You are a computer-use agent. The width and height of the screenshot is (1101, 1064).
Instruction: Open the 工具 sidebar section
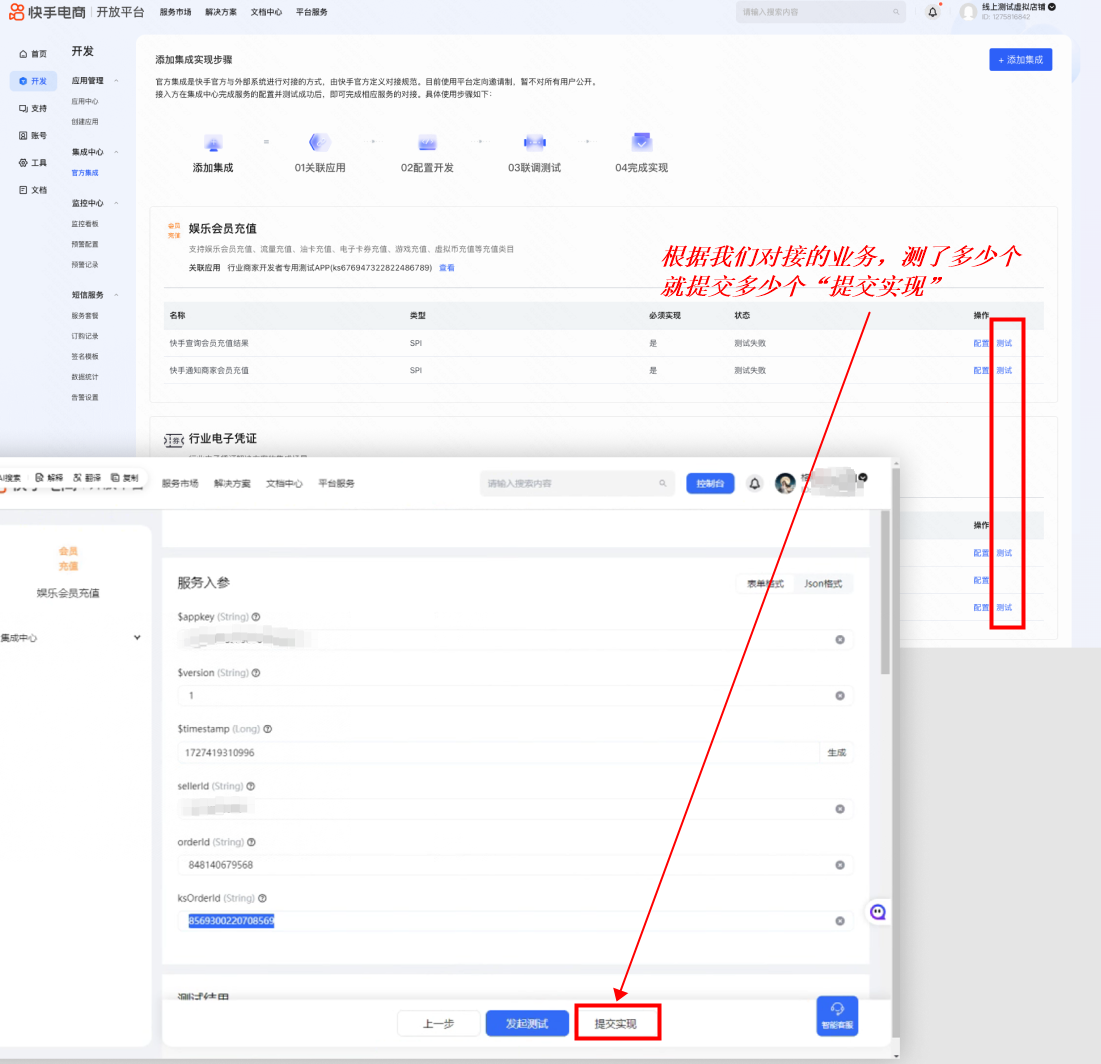[x=33, y=163]
